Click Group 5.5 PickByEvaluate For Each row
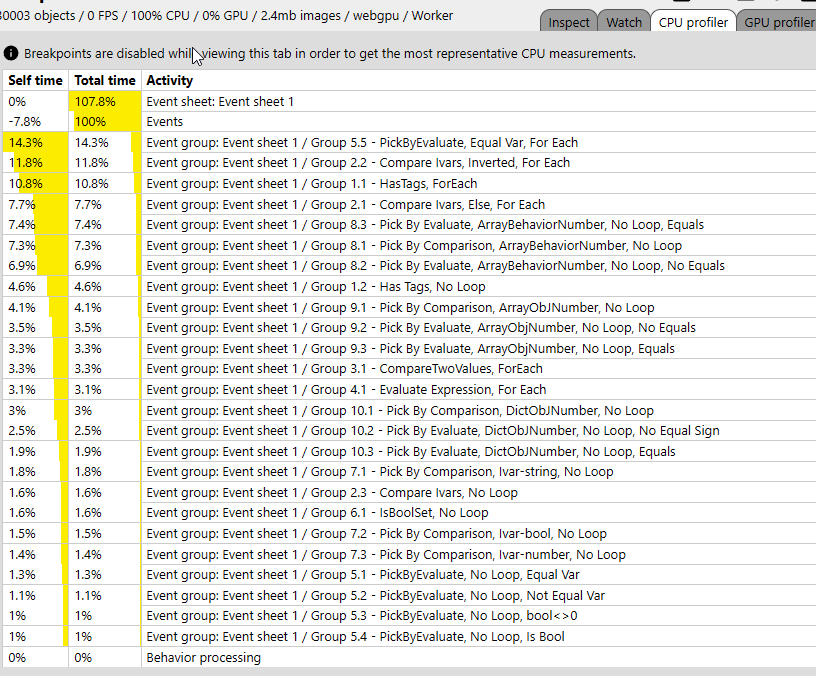 click(x=362, y=142)
